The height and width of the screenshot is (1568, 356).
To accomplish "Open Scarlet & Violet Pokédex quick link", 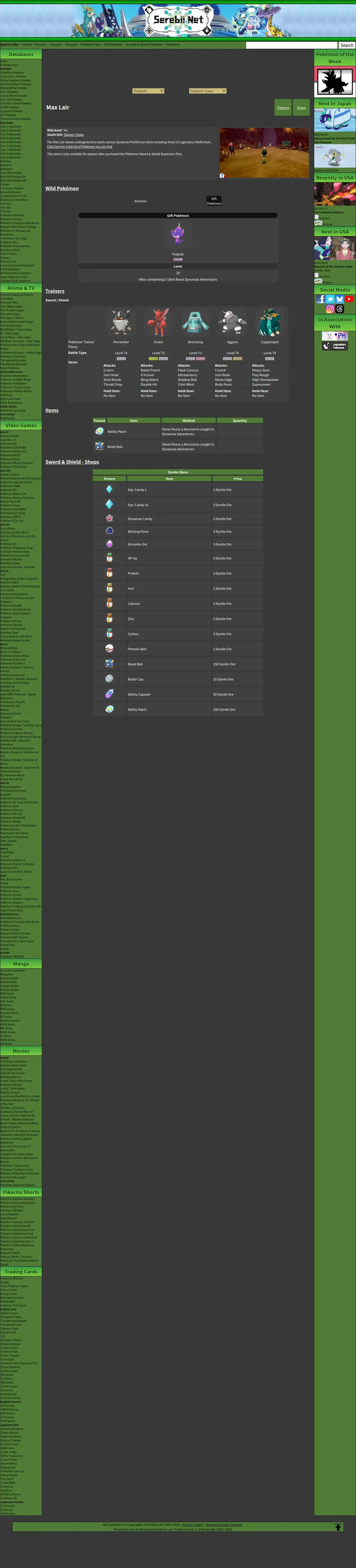I will pyautogui.click(x=144, y=44).
